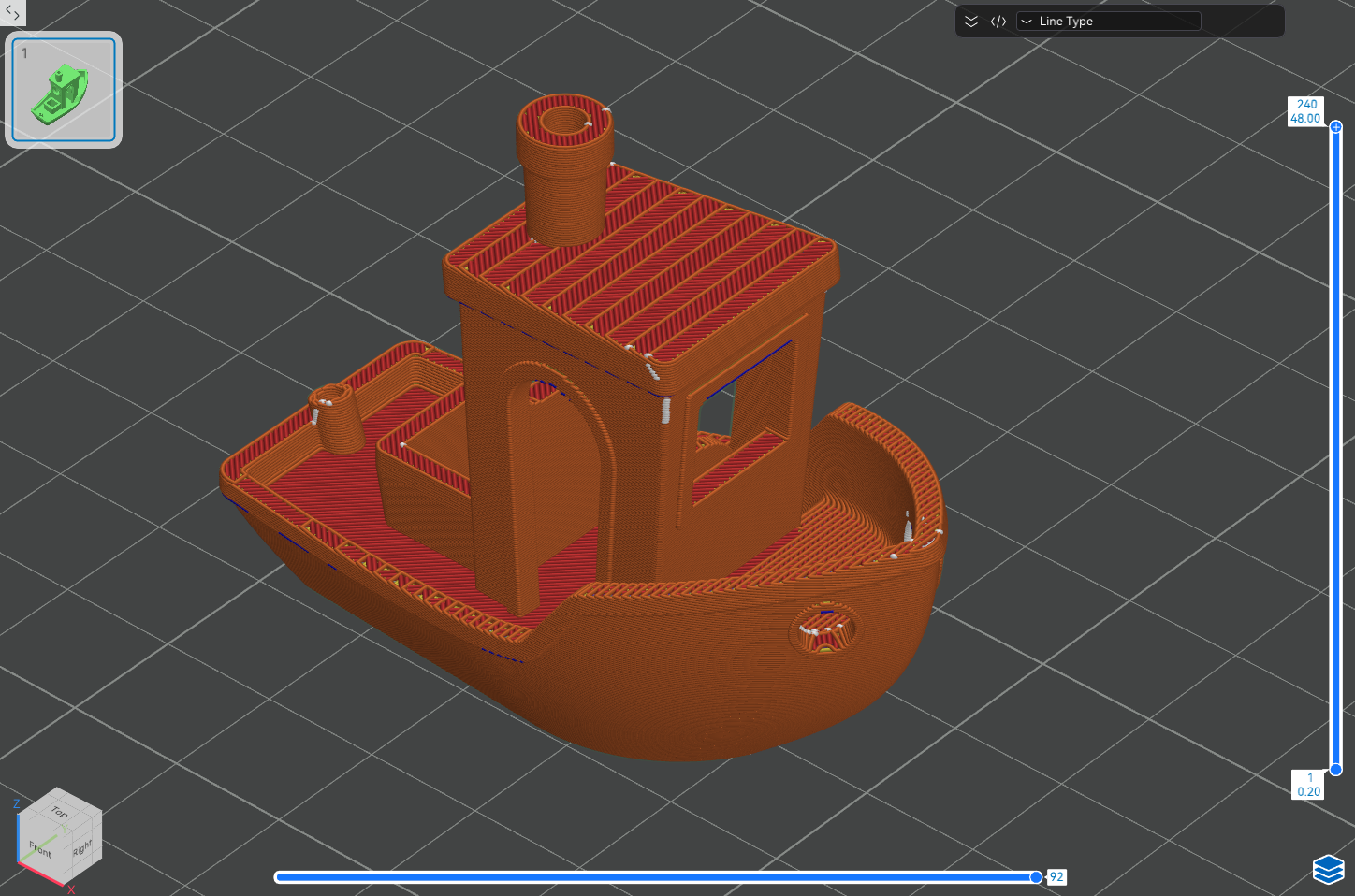Open the Line Type dropdown
The height and width of the screenshot is (896, 1355).
tap(1108, 22)
